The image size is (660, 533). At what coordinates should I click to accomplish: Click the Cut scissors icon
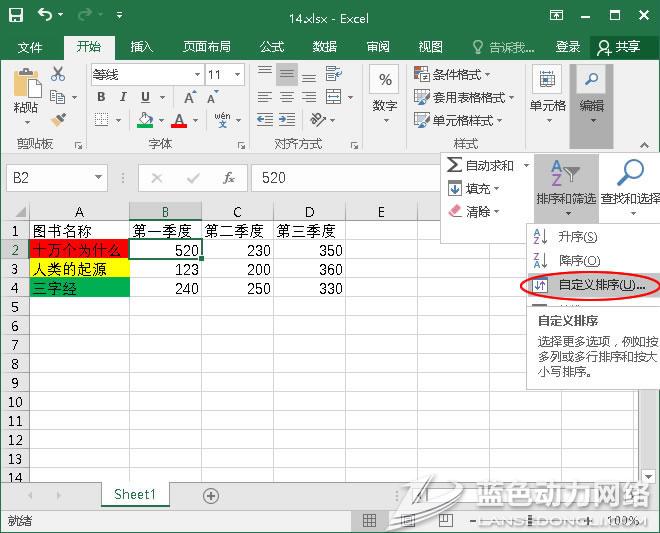tap(58, 74)
